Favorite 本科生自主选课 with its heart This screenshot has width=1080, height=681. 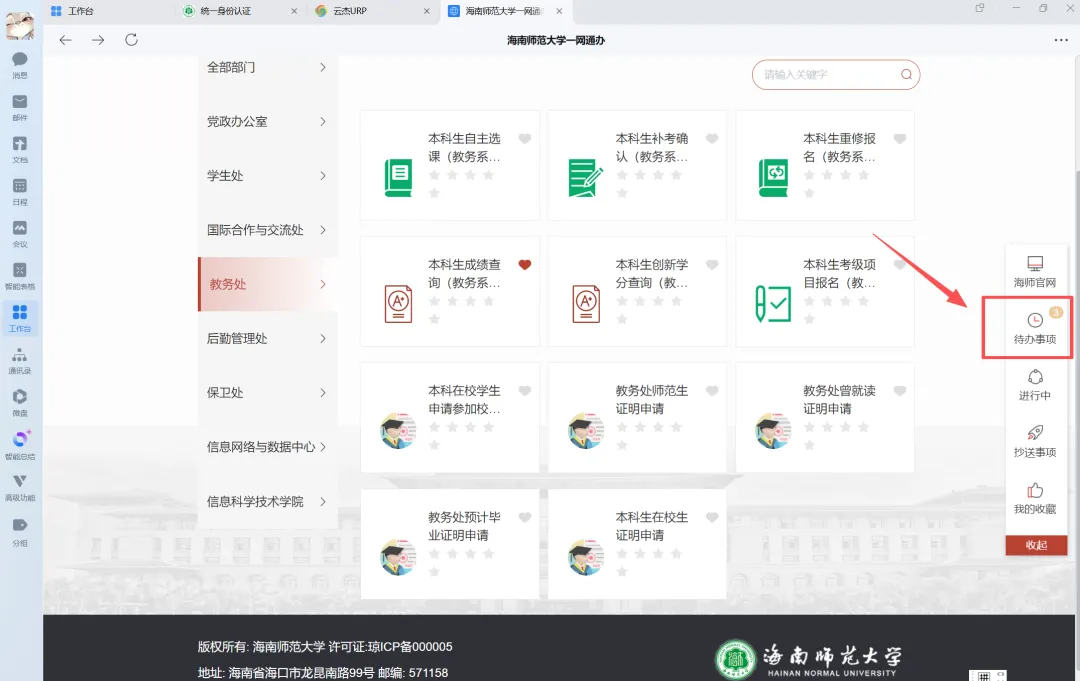(525, 138)
